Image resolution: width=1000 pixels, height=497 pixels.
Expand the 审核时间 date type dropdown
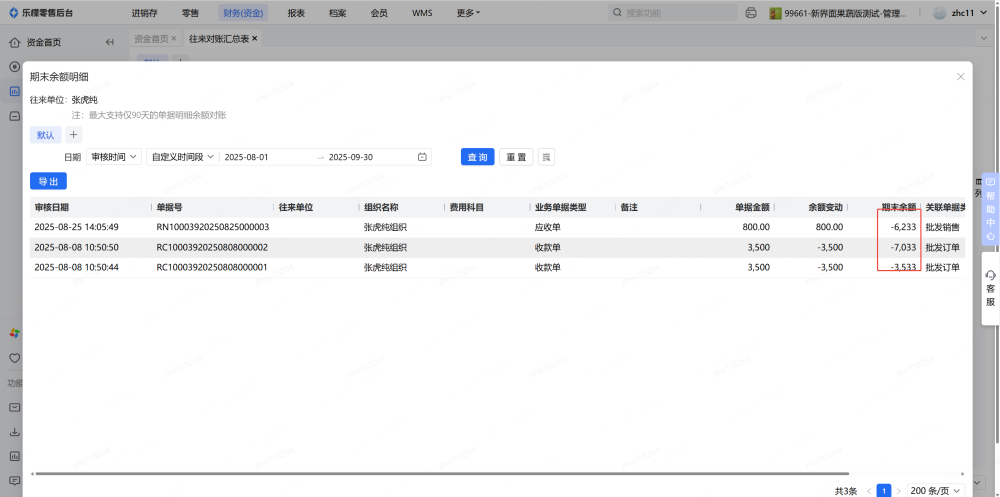[x=114, y=157]
